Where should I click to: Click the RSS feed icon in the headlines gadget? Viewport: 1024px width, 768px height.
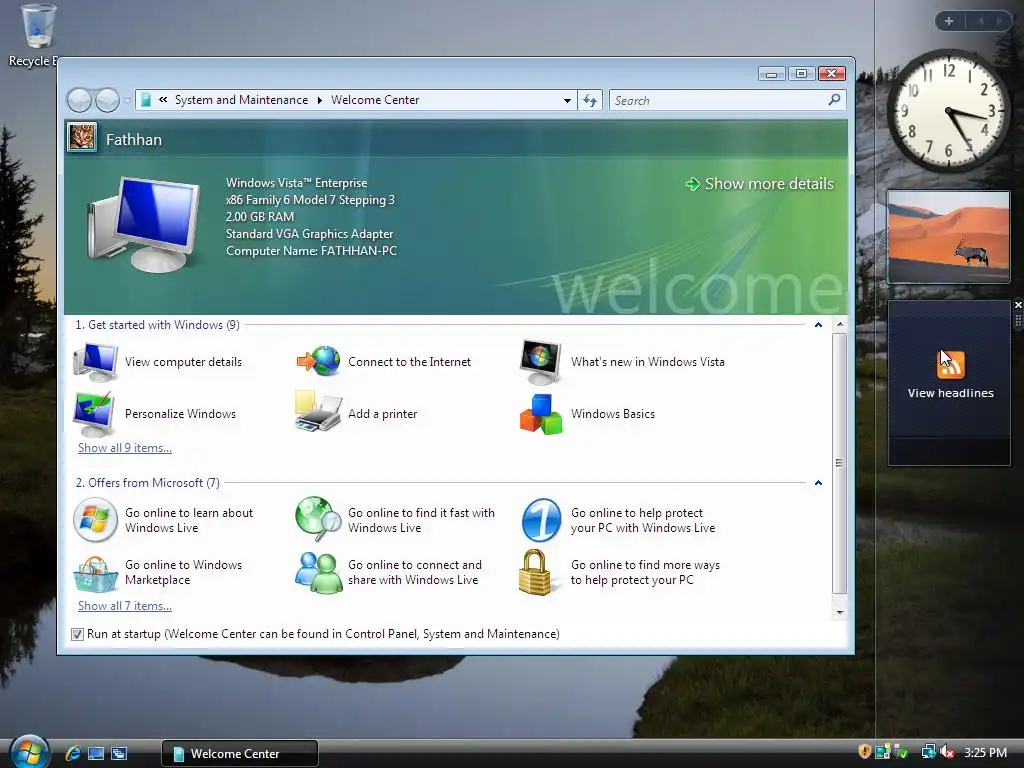pos(950,364)
